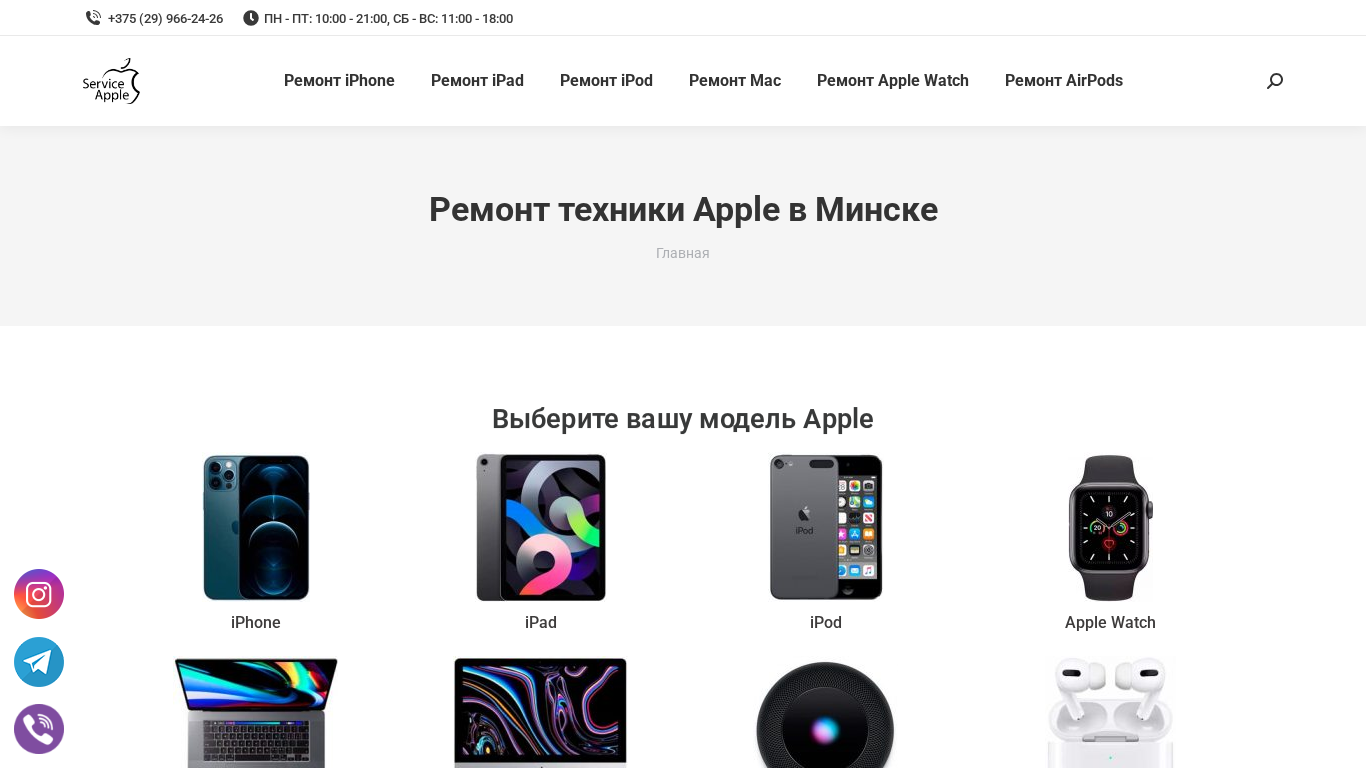Click the Service Apple logo
1366x768 pixels.
coord(111,81)
